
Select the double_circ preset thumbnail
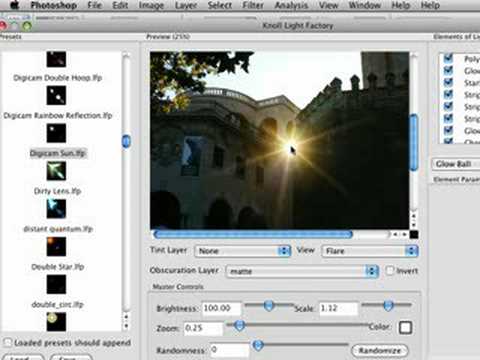[56, 284]
